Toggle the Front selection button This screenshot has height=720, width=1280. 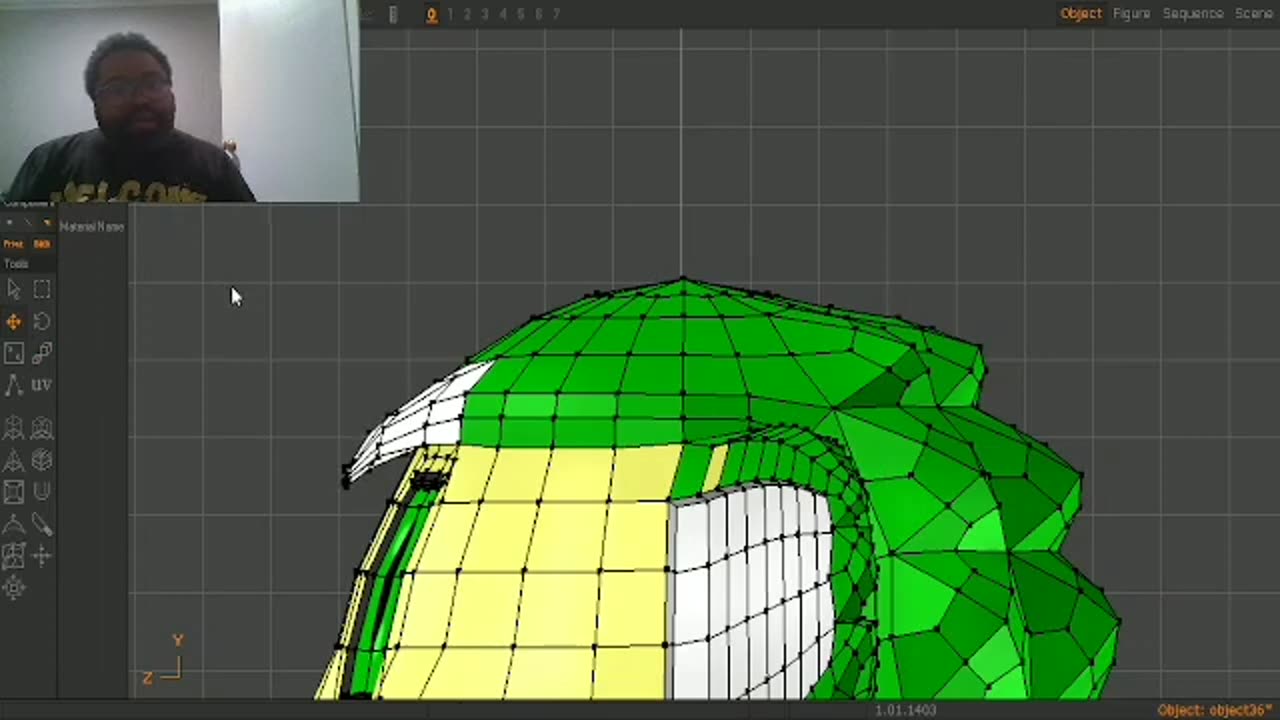[x=13, y=244]
